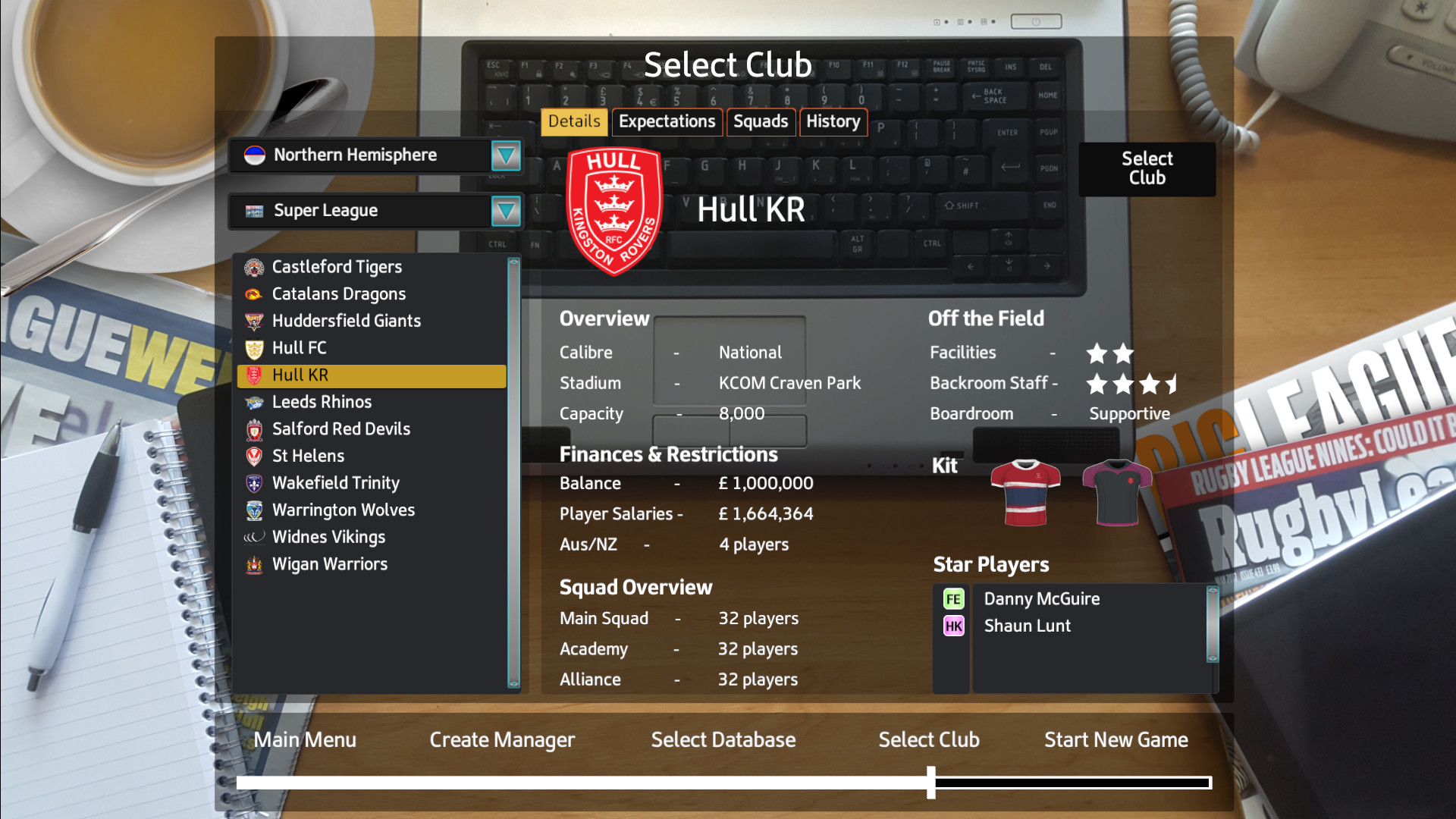Drag the bottom progress slider
Viewport: 1456px width, 819px height.
(x=931, y=785)
